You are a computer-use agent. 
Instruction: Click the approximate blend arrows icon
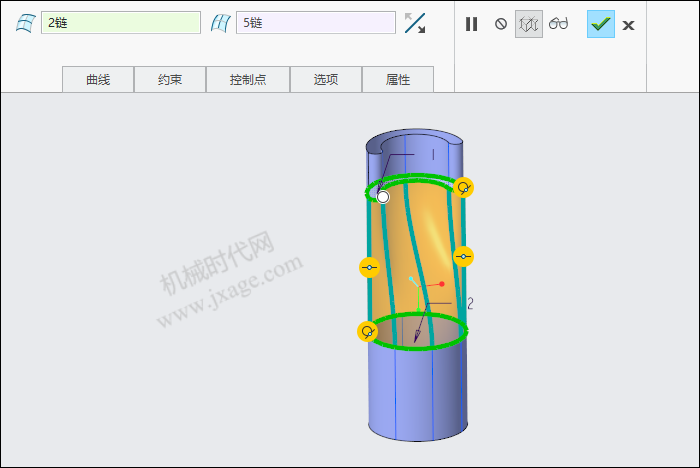(x=415, y=23)
